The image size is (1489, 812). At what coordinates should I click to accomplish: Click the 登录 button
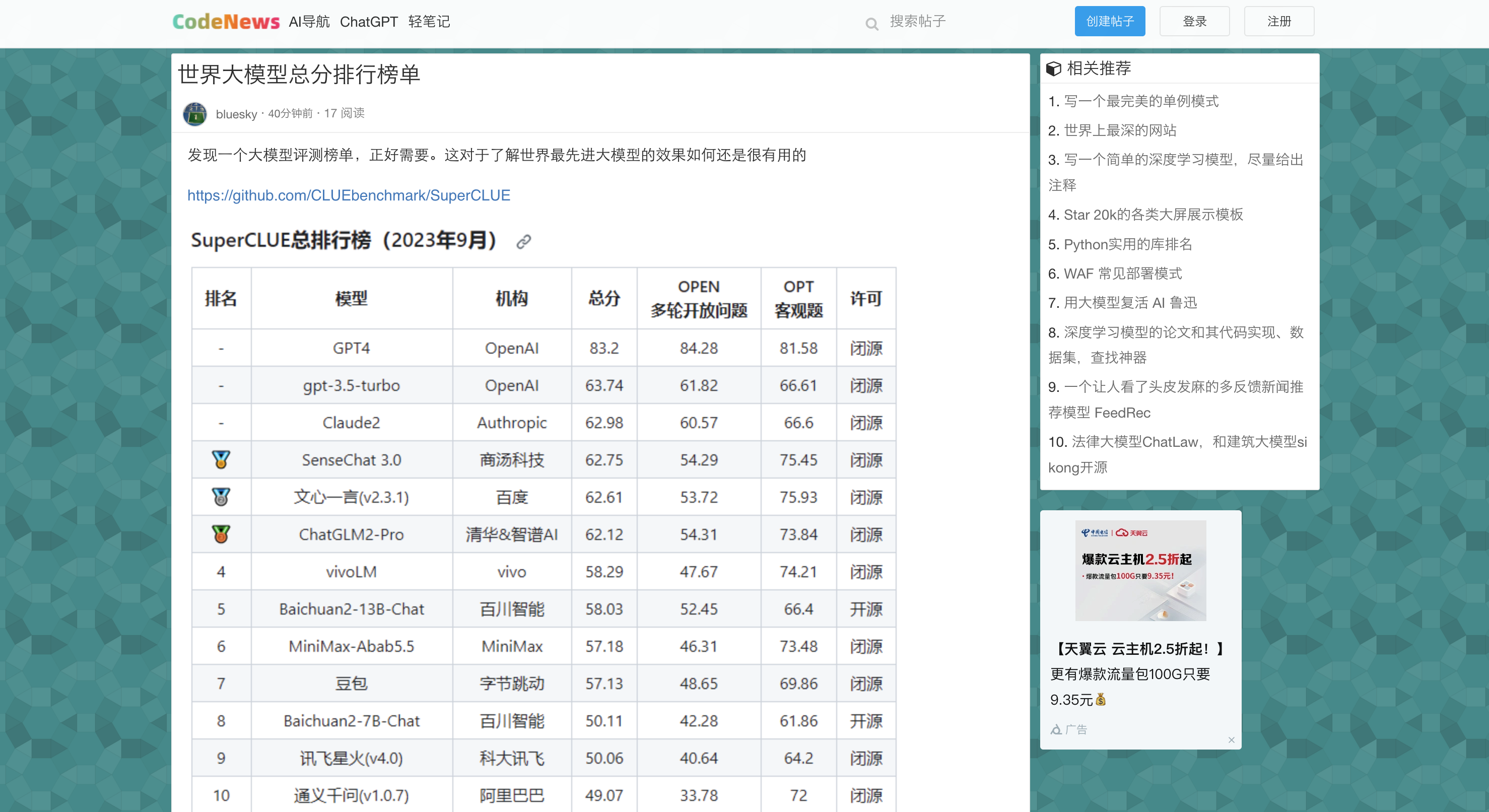[x=1194, y=21]
